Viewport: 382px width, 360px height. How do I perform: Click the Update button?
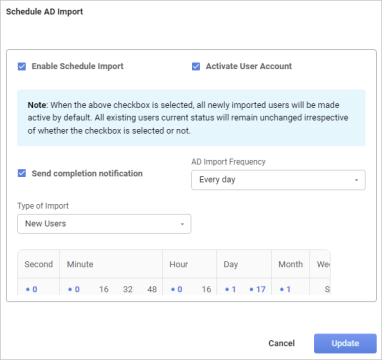[x=345, y=343]
